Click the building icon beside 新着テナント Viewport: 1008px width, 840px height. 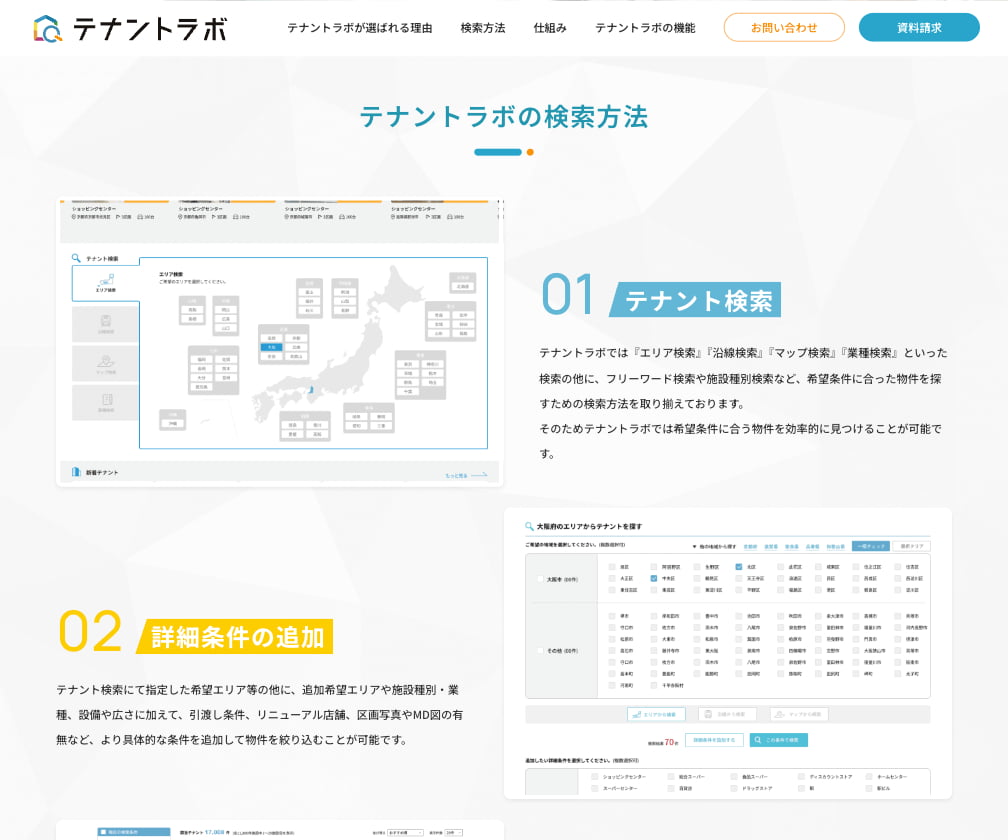click(76, 472)
